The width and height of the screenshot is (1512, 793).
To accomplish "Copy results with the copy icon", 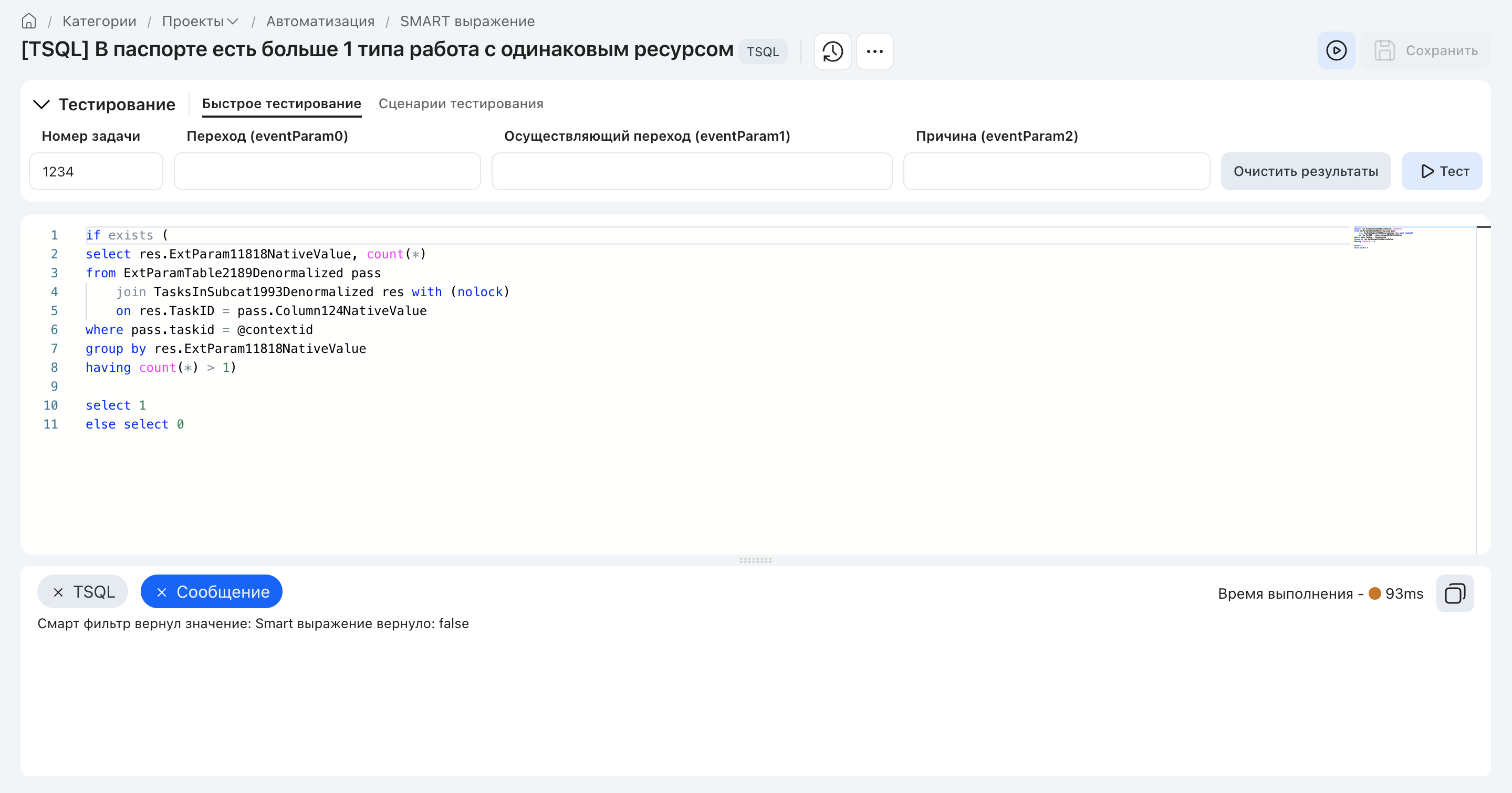I will pyautogui.click(x=1454, y=593).
